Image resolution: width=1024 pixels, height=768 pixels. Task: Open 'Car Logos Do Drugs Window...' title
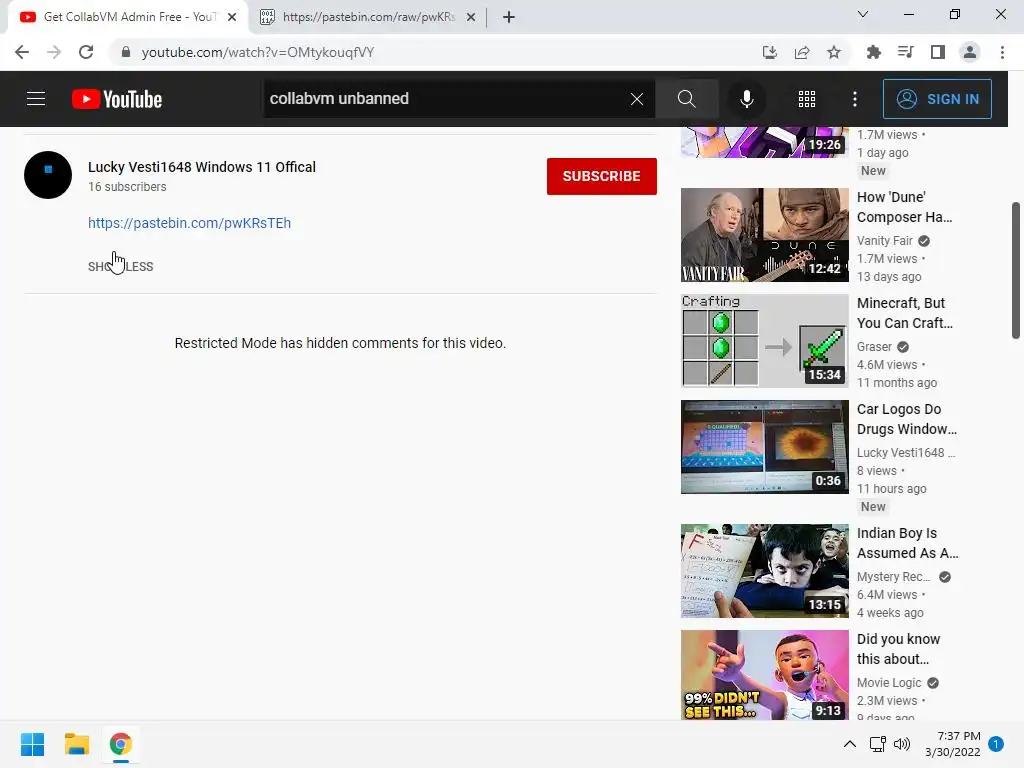coord(906,419)
